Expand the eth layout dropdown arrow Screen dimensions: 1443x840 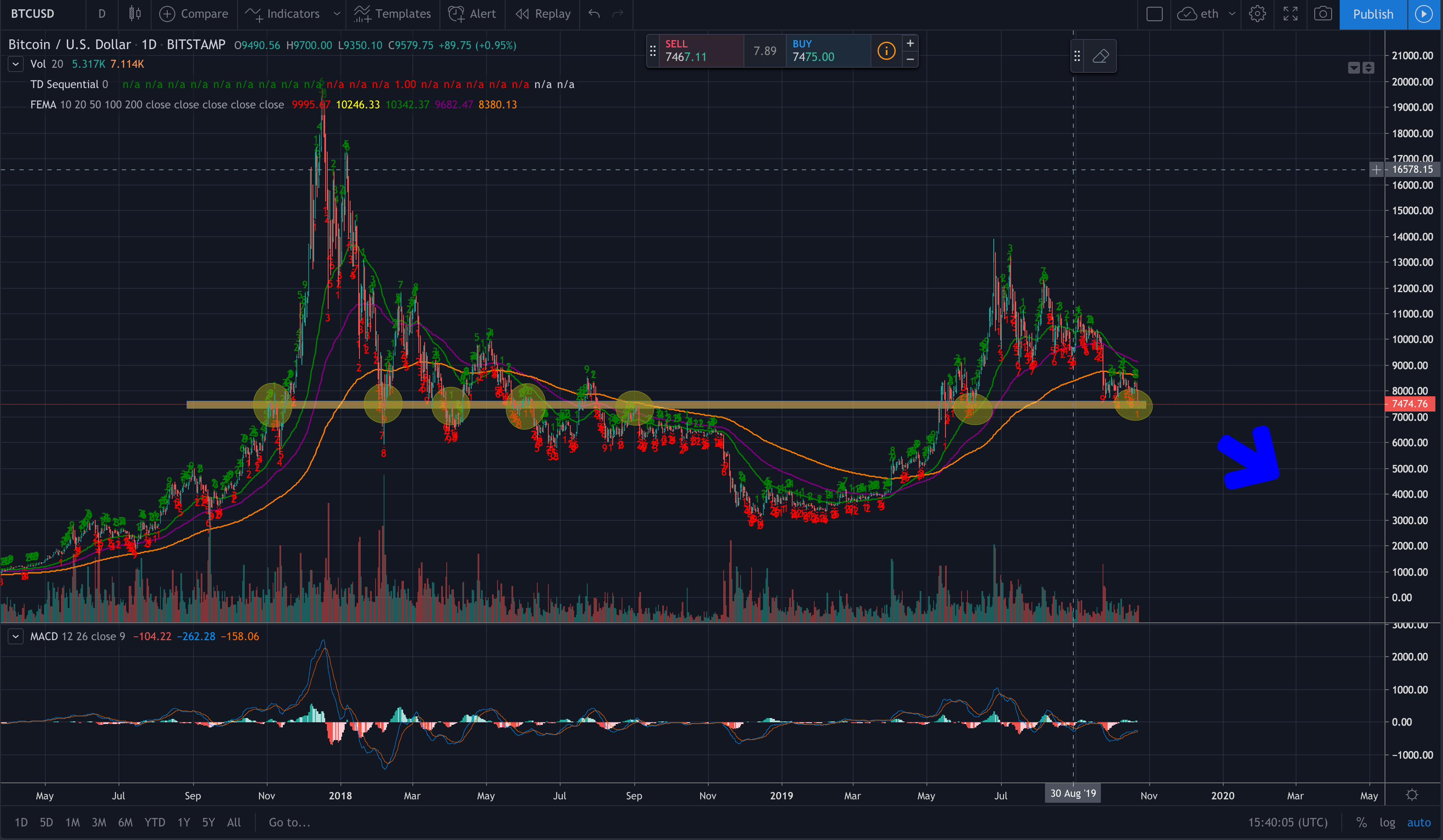tap(1232, 14)
